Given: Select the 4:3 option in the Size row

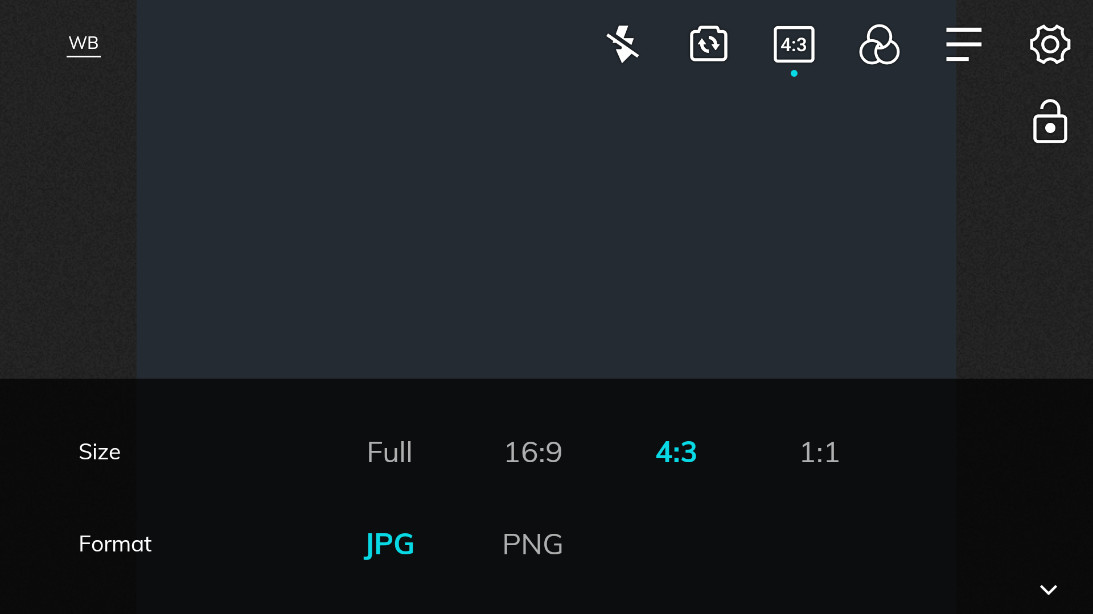Looking at the screenshot, I should click(x=676, y=452).
